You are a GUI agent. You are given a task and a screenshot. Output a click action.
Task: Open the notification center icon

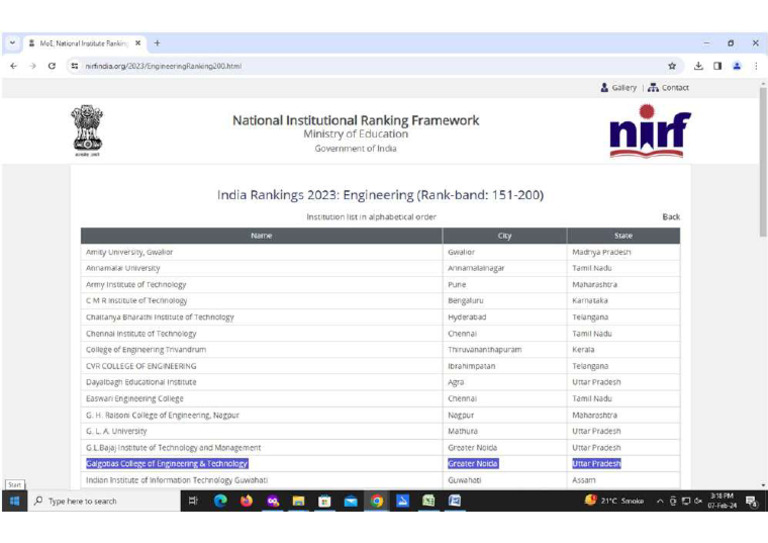[x=751, y=501]
